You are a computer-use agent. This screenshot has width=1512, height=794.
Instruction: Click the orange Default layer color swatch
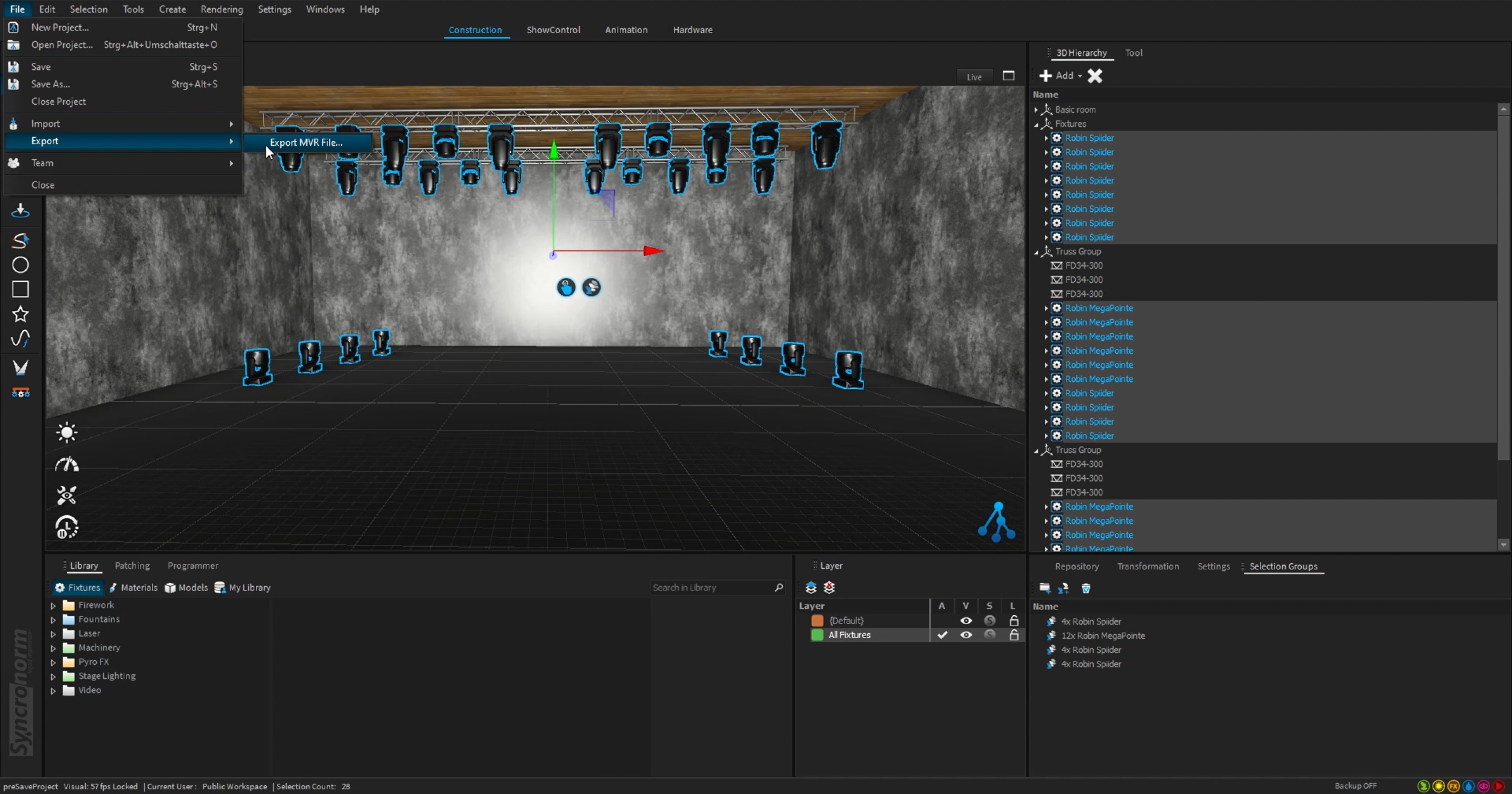point(817,621)
